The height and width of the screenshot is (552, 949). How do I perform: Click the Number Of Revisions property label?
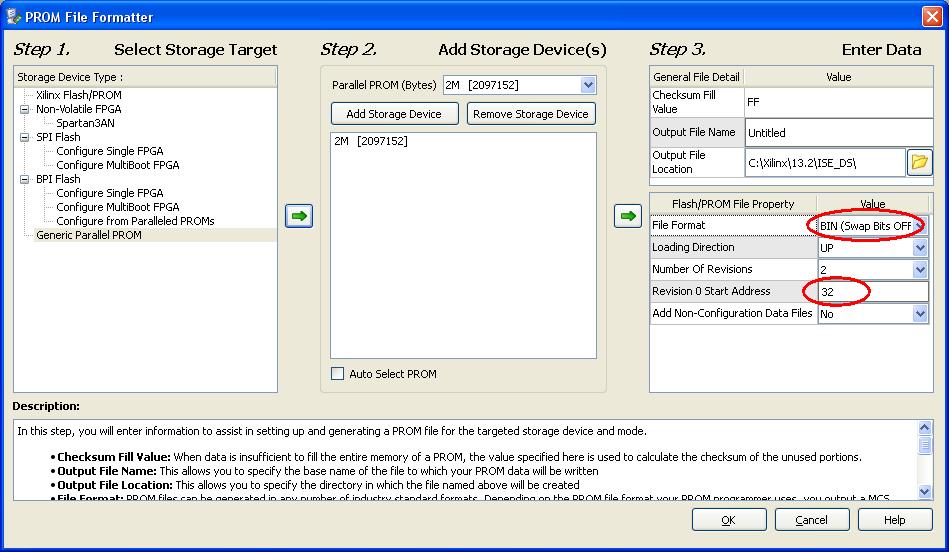point(702,269)
